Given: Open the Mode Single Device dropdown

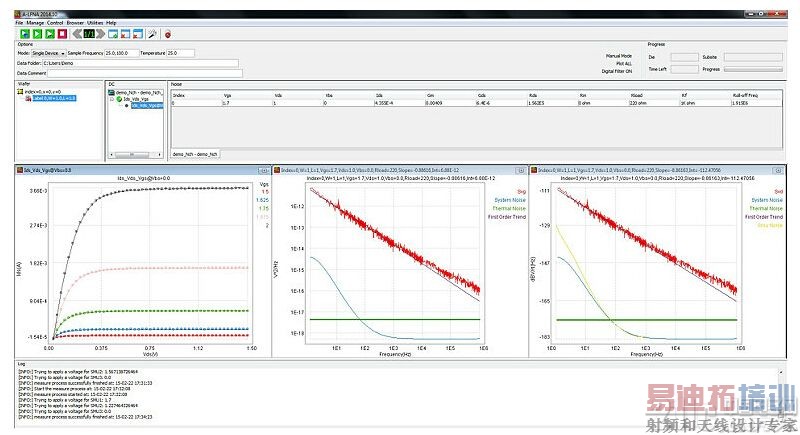Looking at the screenshot, I should click(x=48, y=53).
